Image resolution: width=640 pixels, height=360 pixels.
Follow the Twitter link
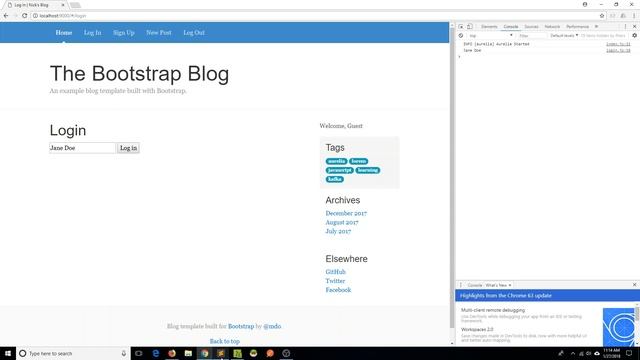pyautogui.click(x=335, y=281)
